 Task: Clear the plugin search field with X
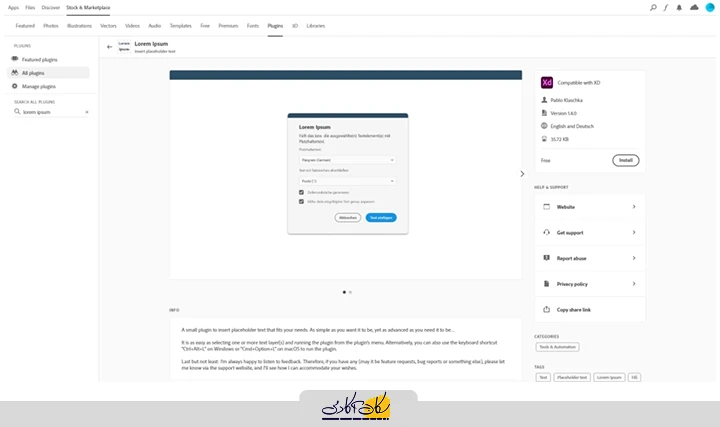pyautogui.click(x=86, y=112)
